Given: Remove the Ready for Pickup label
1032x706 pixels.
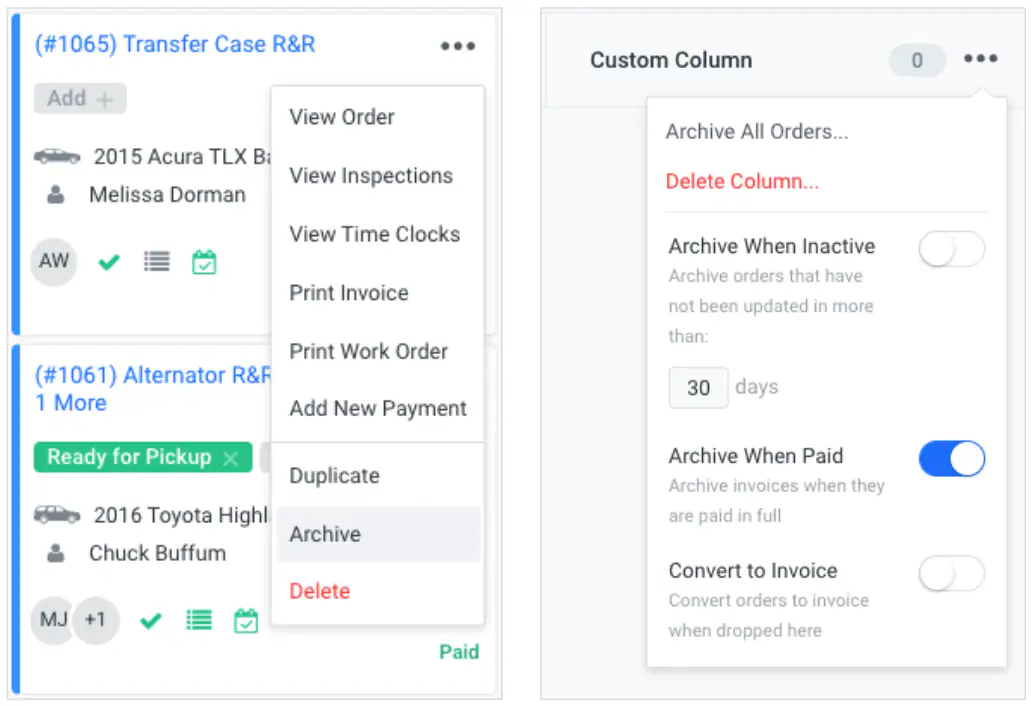Looking at the screenshot, I should 230,458.
